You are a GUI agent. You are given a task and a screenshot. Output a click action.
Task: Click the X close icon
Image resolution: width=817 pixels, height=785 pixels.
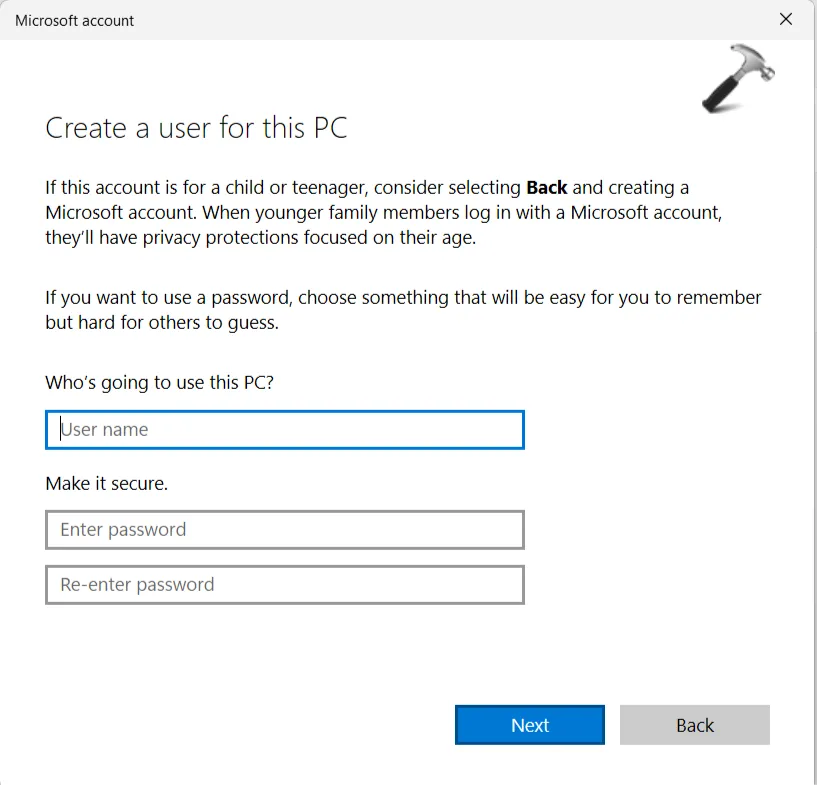[786, 19]
